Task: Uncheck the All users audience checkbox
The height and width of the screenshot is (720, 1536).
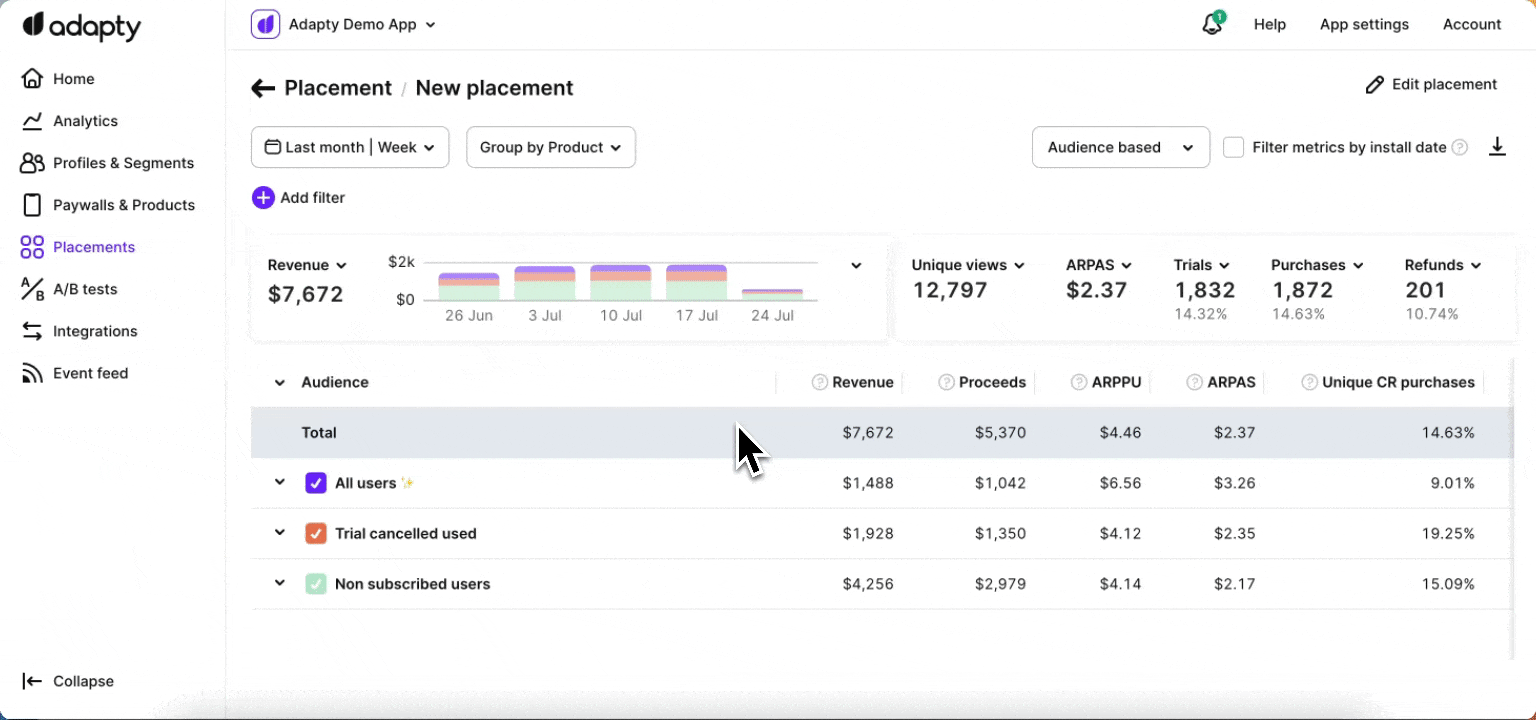Action: [316, 483]
